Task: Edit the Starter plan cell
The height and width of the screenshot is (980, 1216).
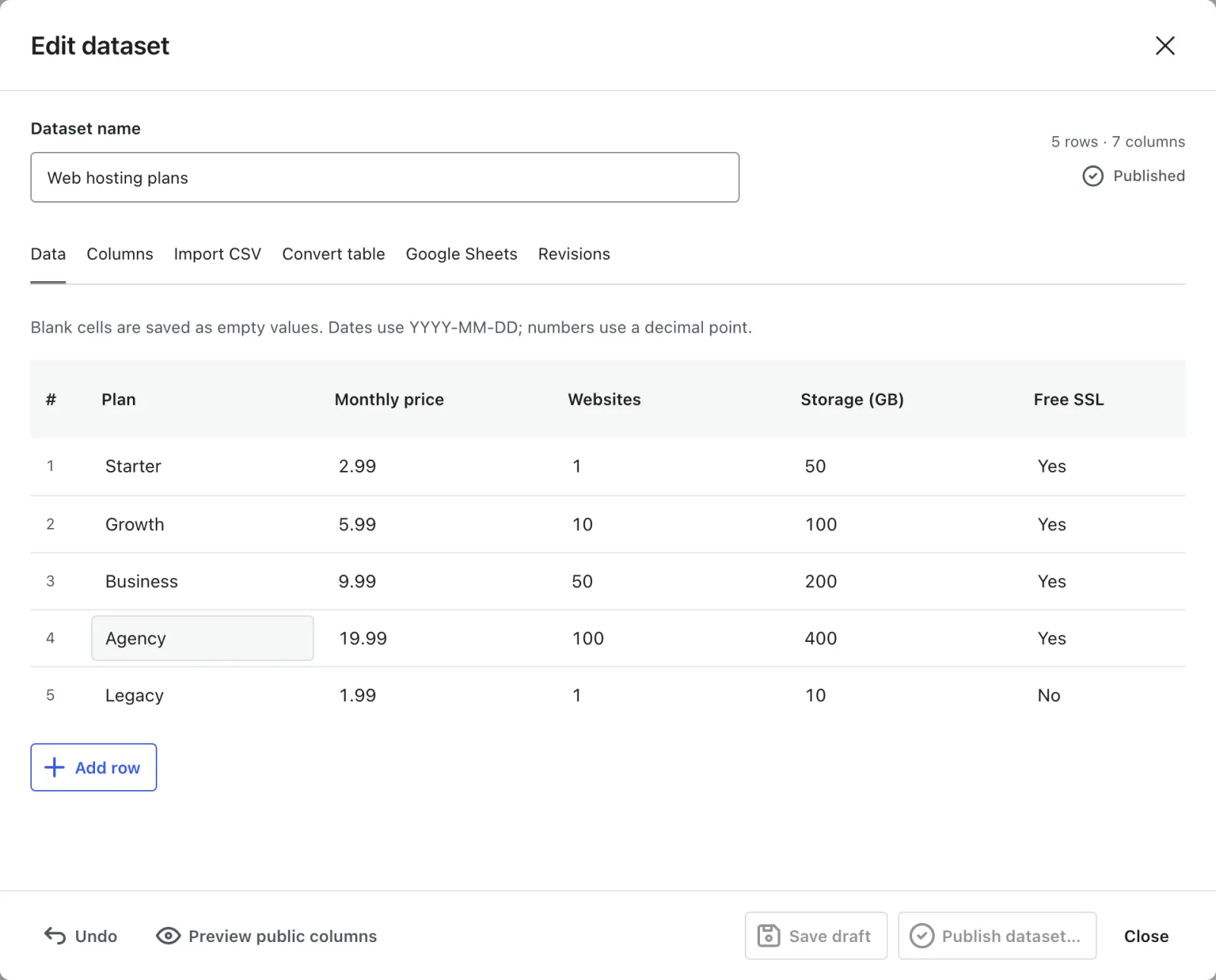Action: pos(202,466)
